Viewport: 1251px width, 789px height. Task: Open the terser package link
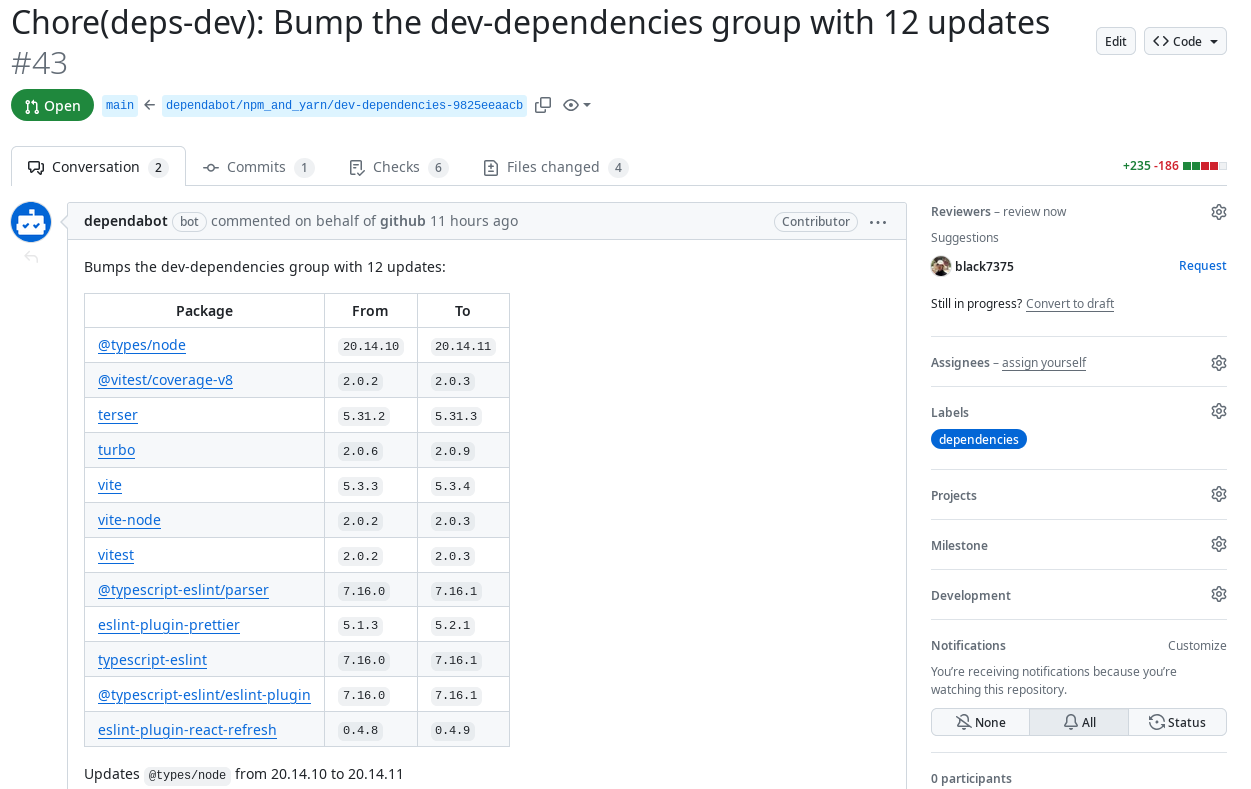pos(118,415)
